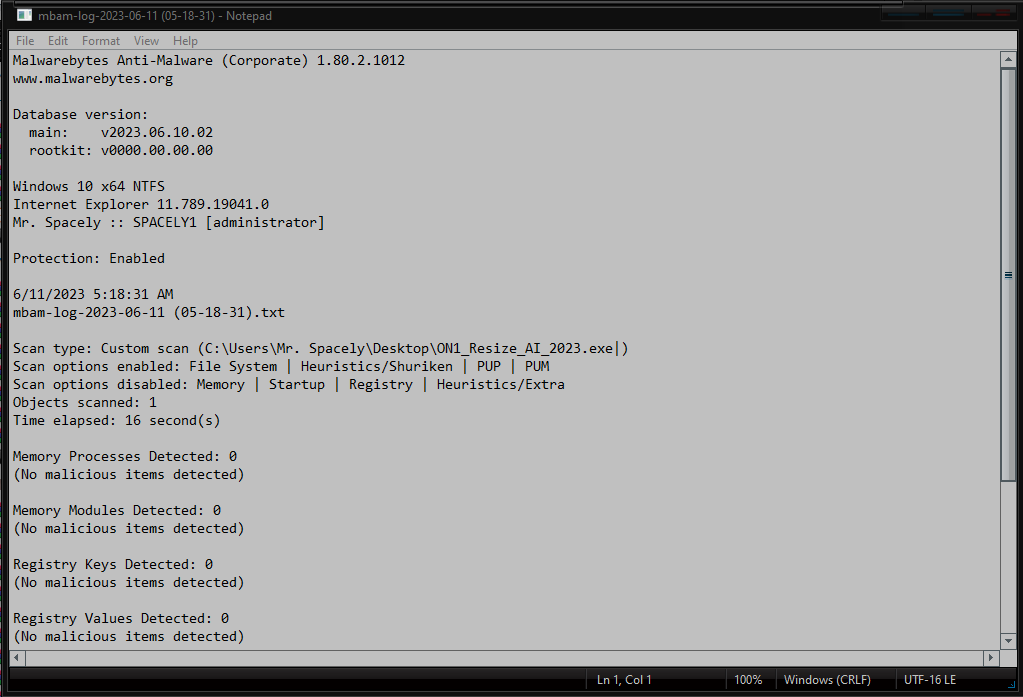
Task: Click the 'Memory Modules Detected: 0' line
Action: tap(117, 511)
